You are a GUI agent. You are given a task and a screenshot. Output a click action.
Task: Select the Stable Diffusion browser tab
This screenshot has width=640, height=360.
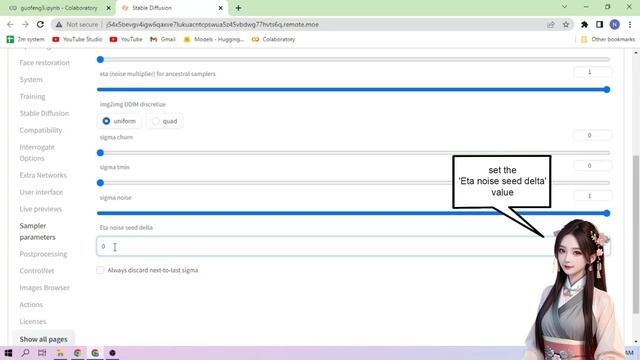tap(172, 8)
